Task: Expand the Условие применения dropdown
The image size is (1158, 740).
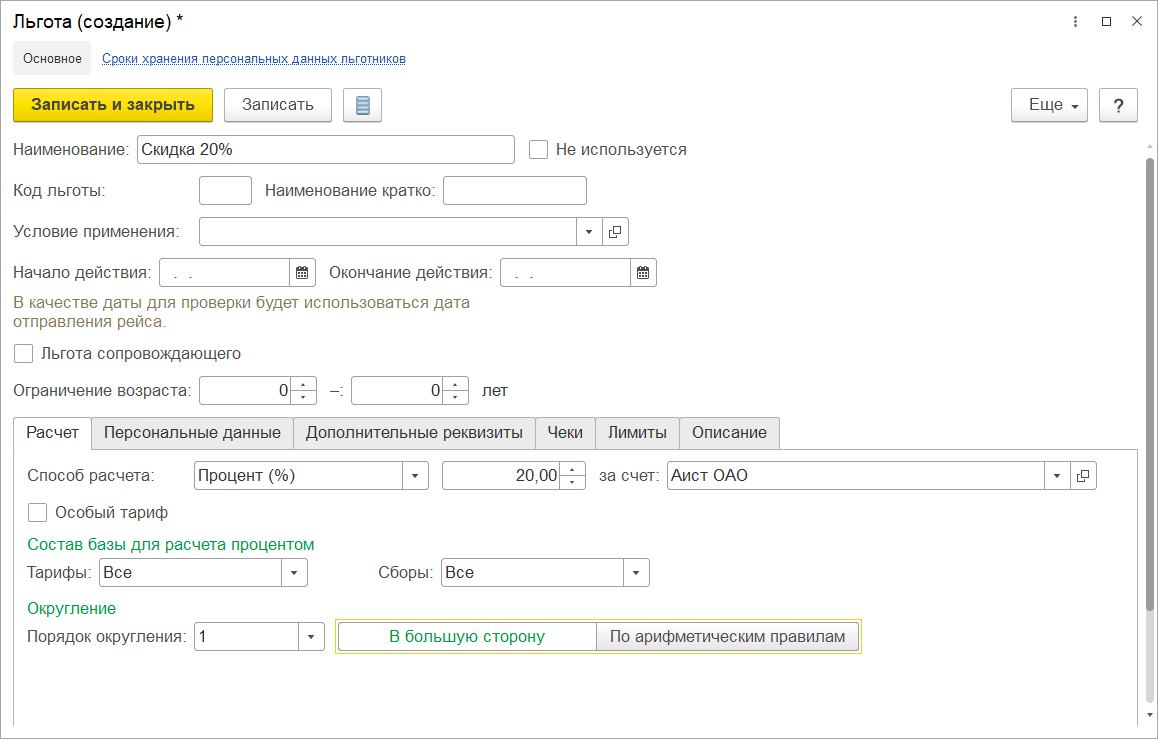Action: coord(589,231)
